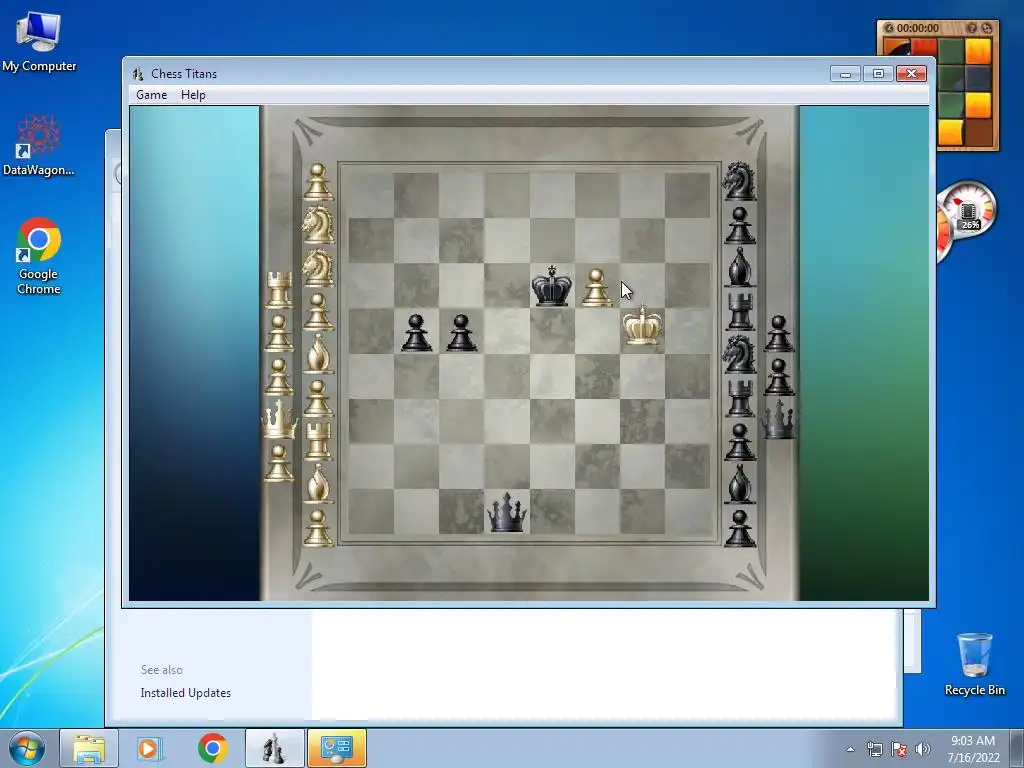Click the Chess Titans taskbar button
1024x768 pixels.
274,748
